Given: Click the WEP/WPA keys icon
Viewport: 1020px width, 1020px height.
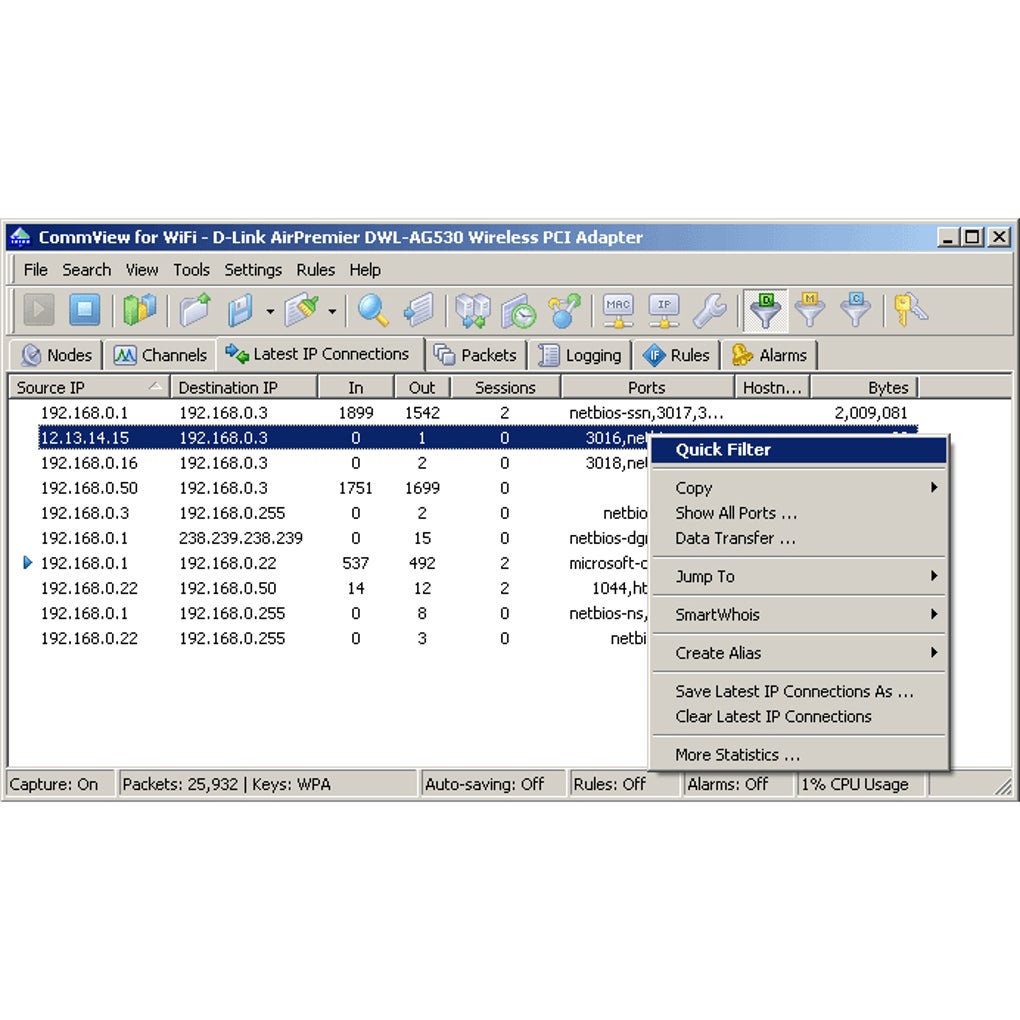Looking at the screenshot, I should 910,310.
